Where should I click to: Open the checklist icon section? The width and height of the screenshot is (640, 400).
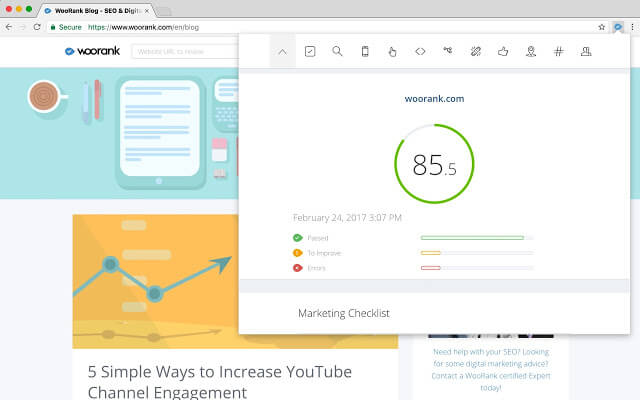tap(310, 51)
